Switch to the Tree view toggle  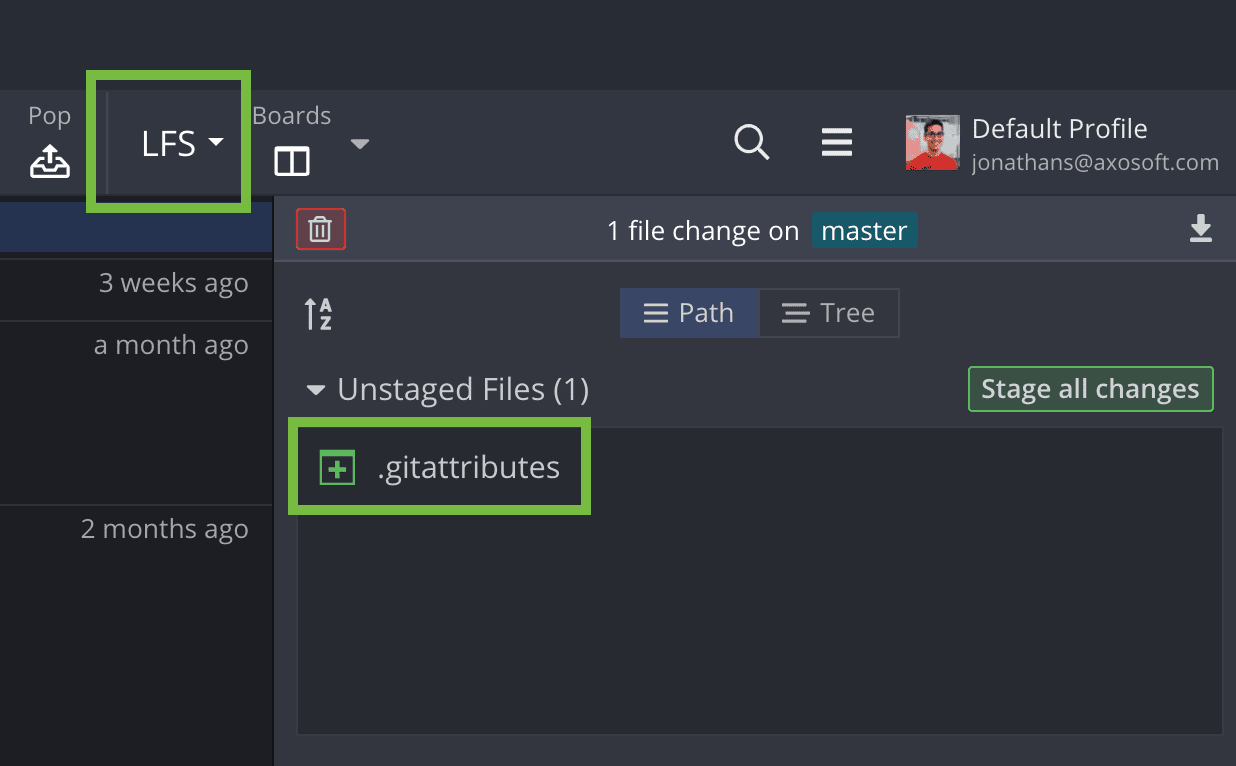coord(829,312)
